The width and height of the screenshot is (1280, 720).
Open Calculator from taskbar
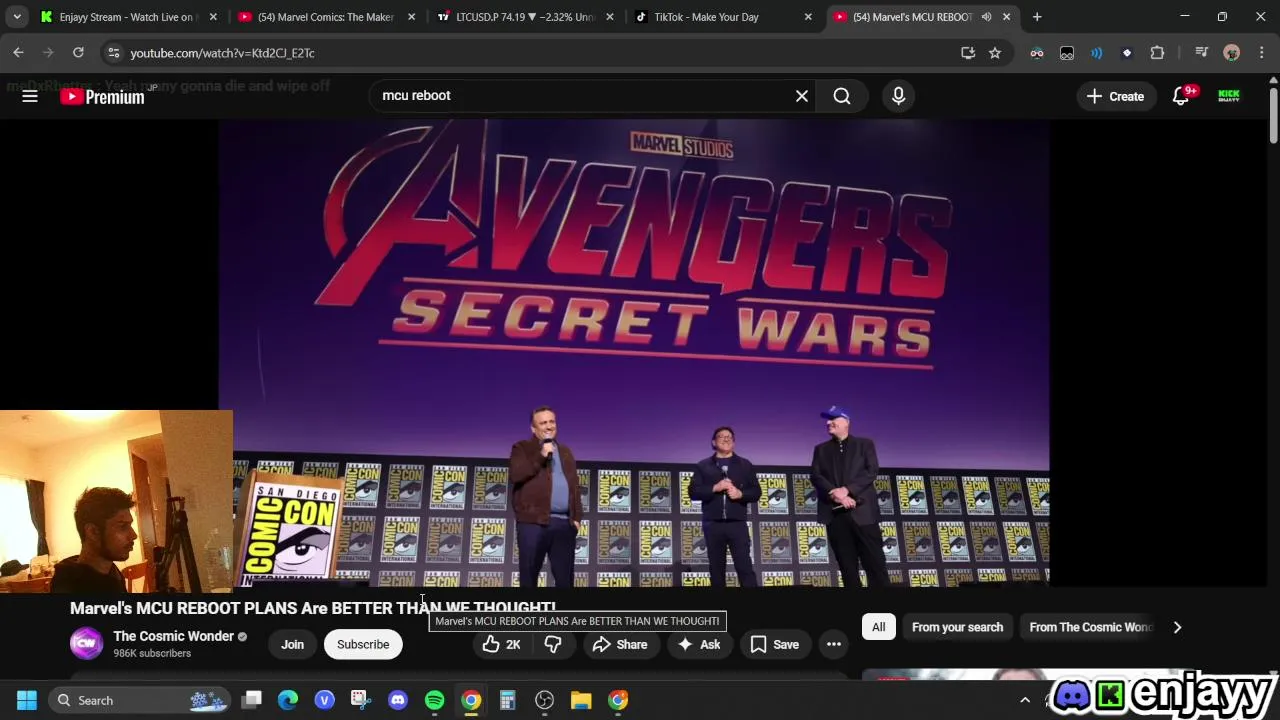click(x=508, y=700)
